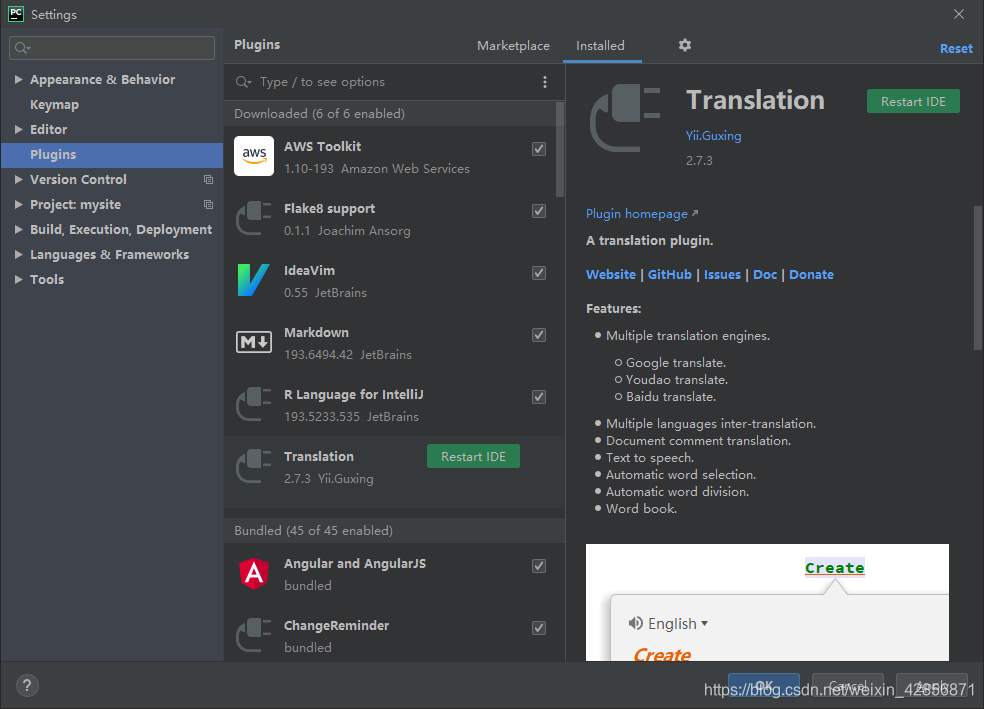Open the Doc link
Screen dimensions: 984x709
(765, 275)
